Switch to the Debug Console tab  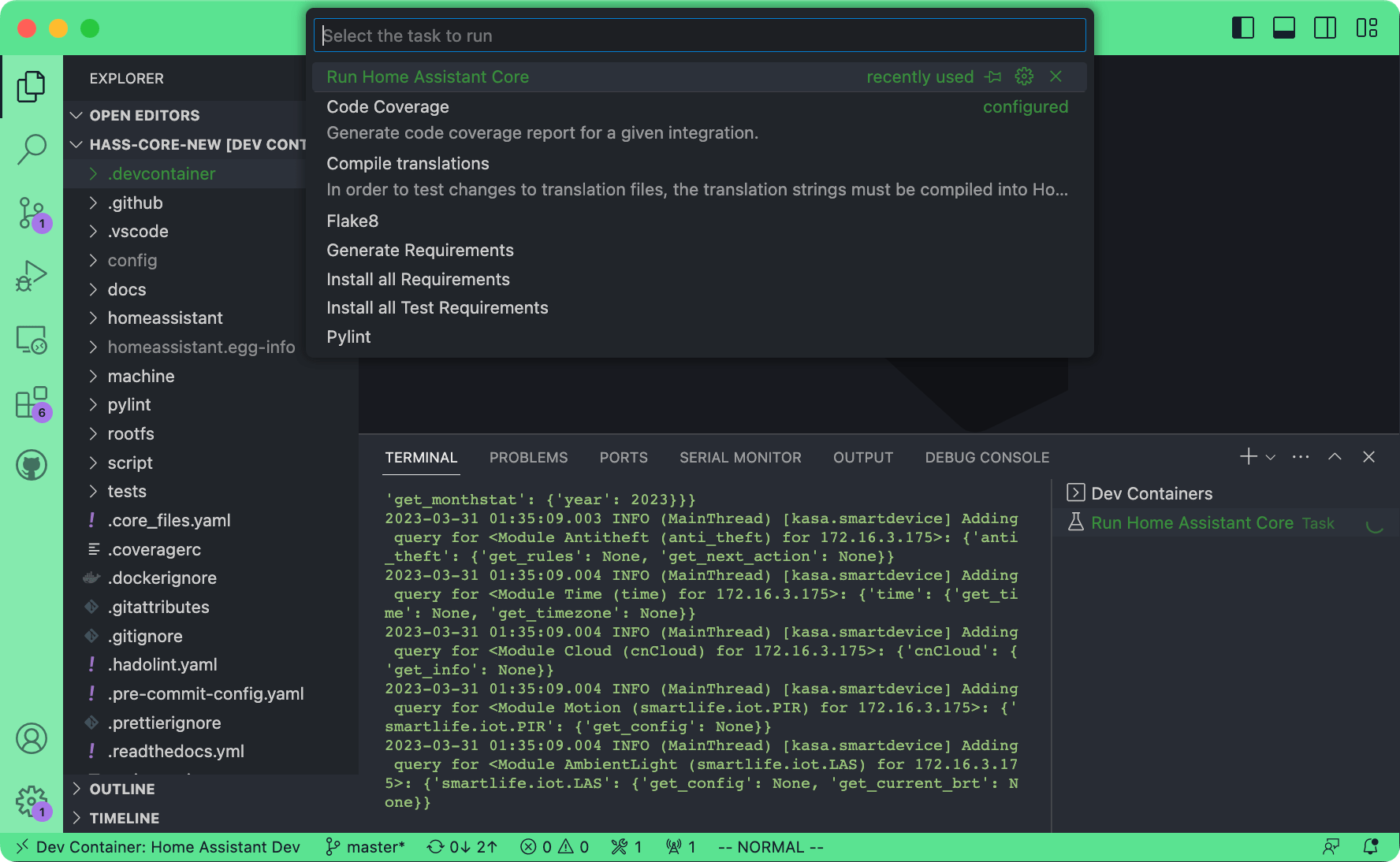click(x=986, y=457)
